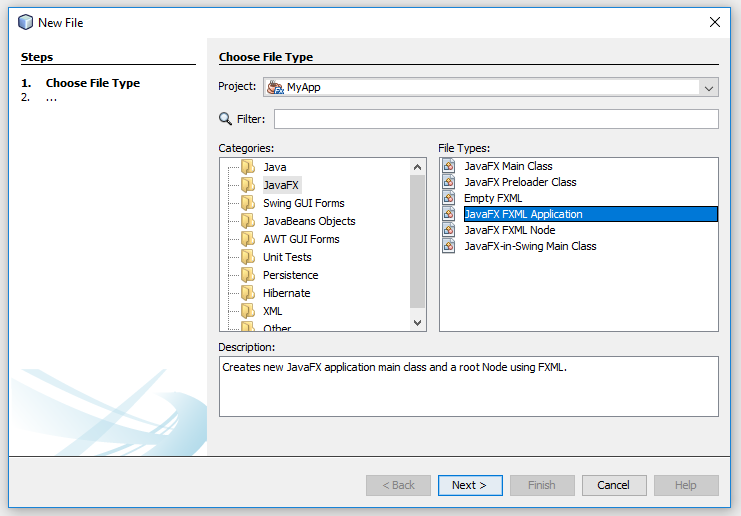
Task: Select the JavaFX category
Action: (x=281, y=185)
